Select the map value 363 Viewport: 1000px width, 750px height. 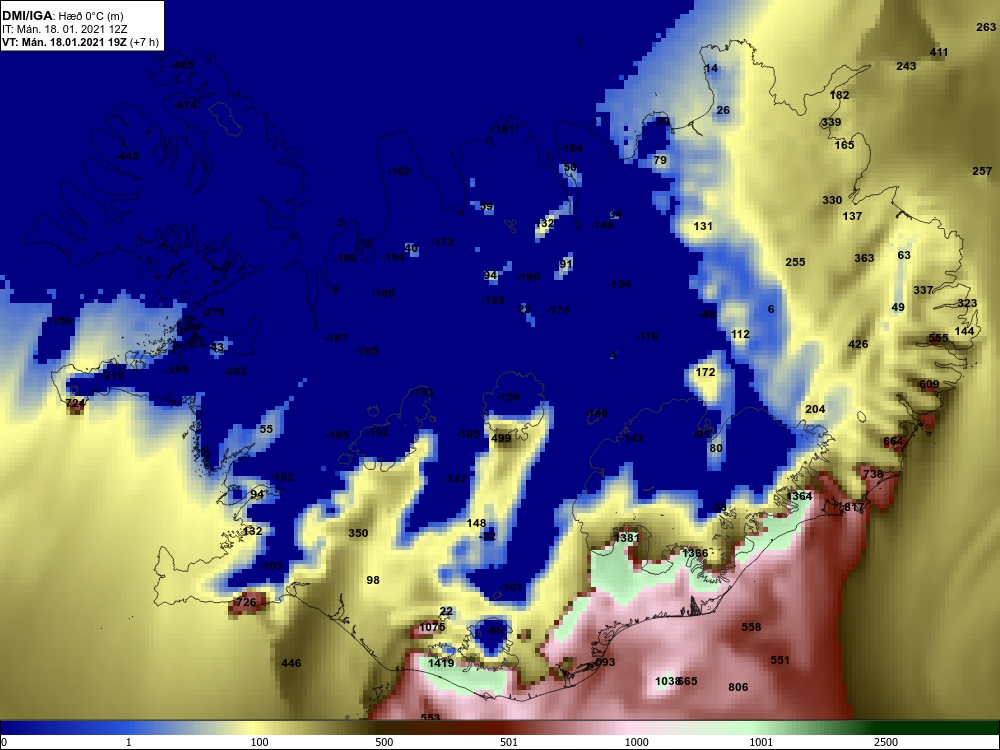click(864, 258)
